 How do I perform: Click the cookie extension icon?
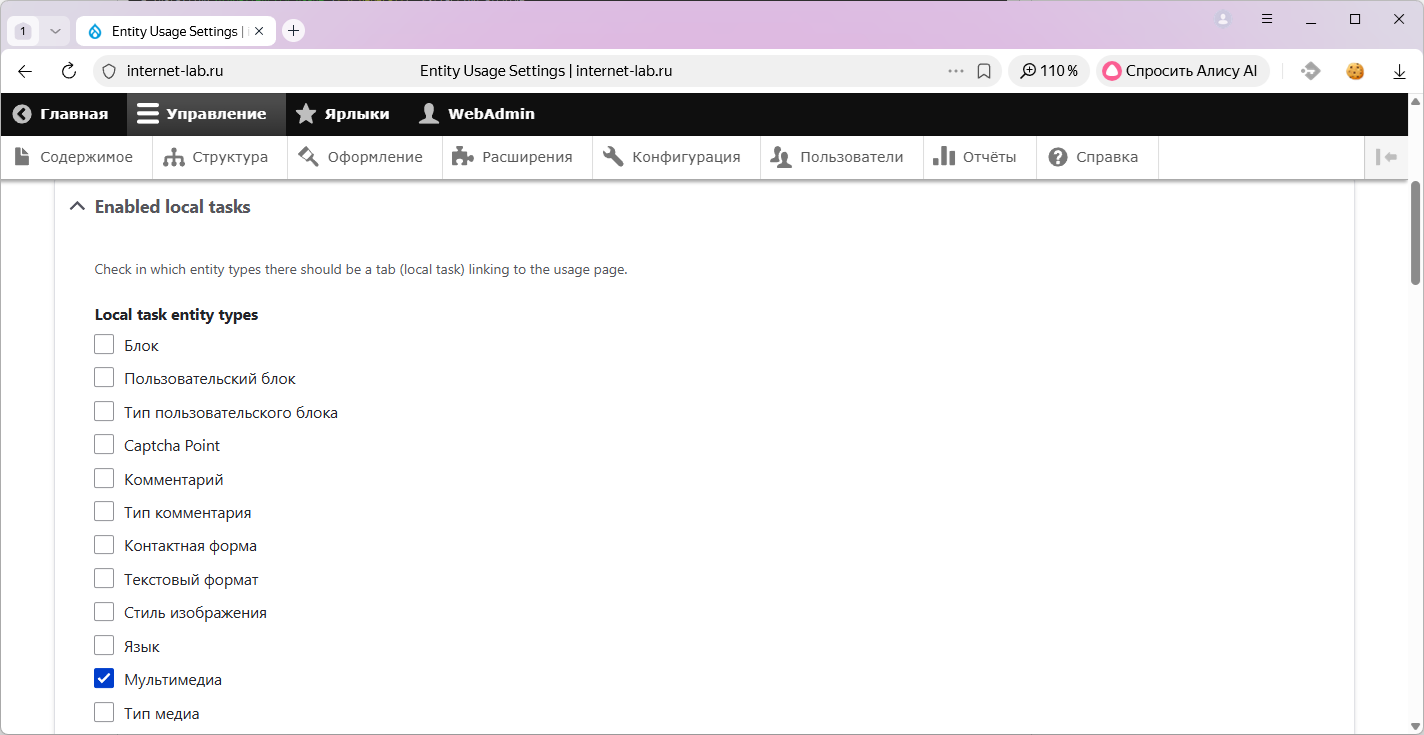point(1355,71)
